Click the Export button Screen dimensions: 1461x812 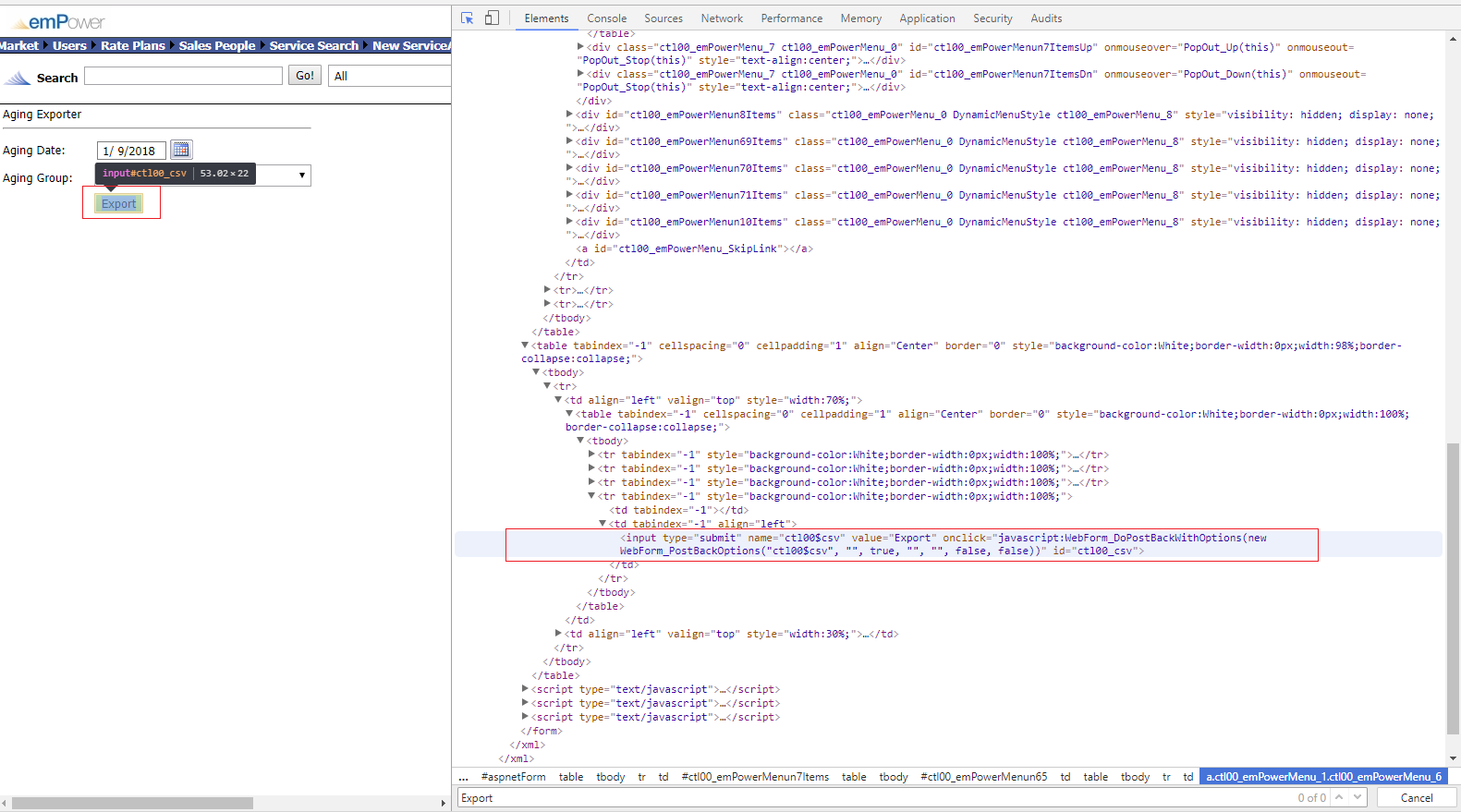click(x=118, y=203)
